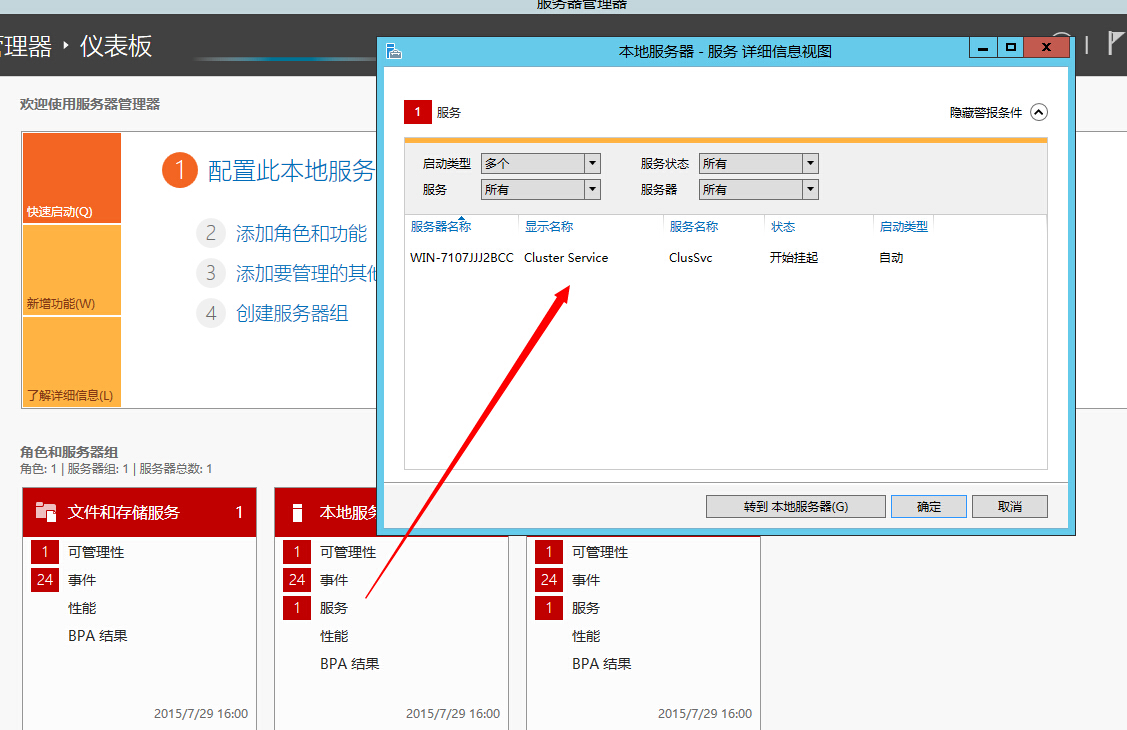Image resolution: width=1127 pixels, height=730 pixels.
Task: Sort services by the 状态 column header
Action: click(x=783, y=227)
